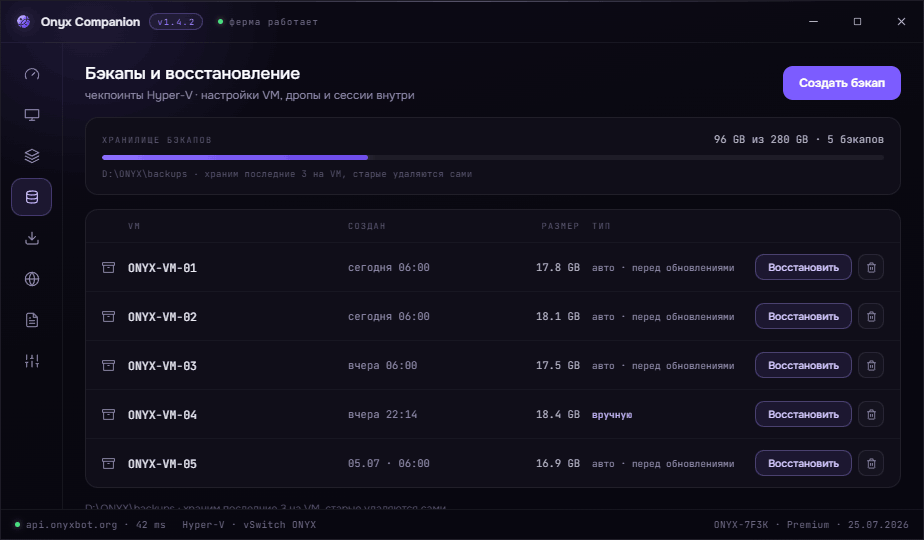Image resolution: width=924 pixels, height=540 pixels.
Task: Click the 16.9 GB size value
Action: pos(557,463)
